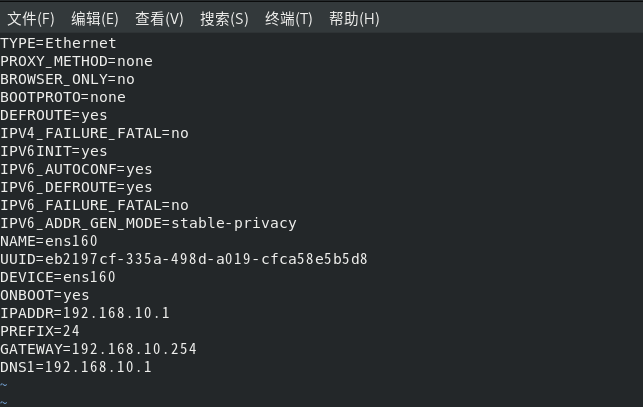Click the BOOTPROTO=none line
643x407 pixels.
pyautogui.click(x=63, y=97)
